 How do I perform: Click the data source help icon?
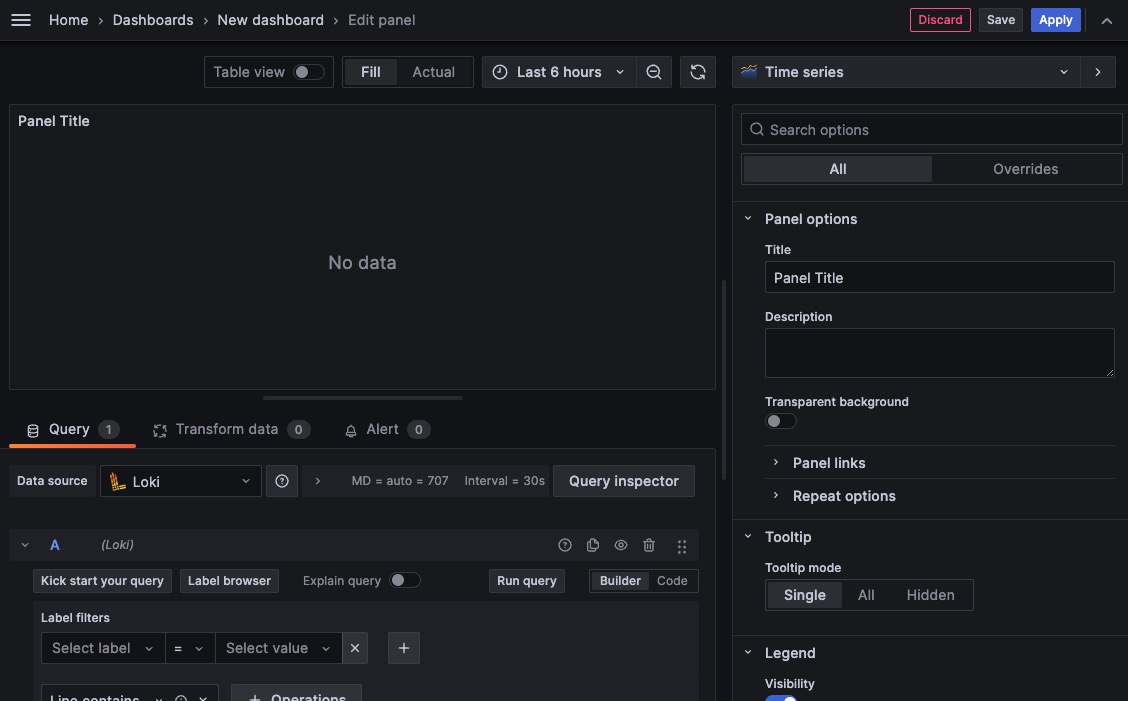(282, 481)
